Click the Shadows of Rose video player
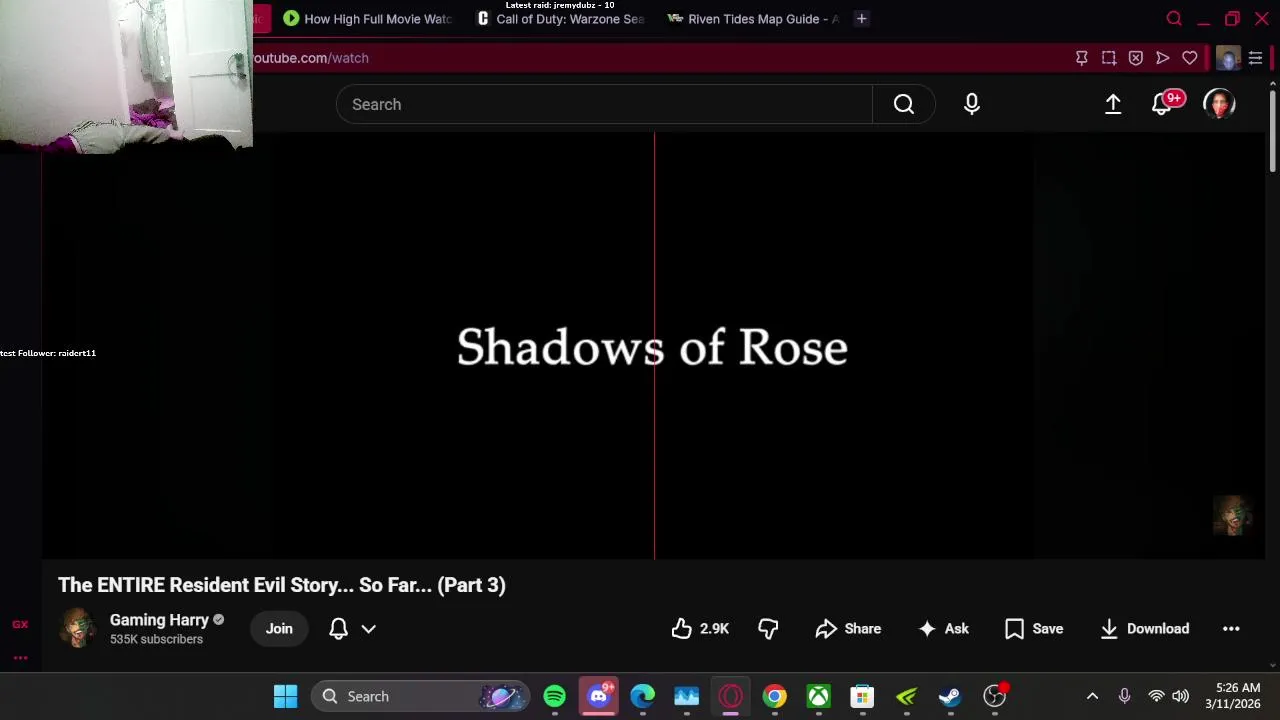The height and width of the screenshot is (720, 1280). coord(653,346)
